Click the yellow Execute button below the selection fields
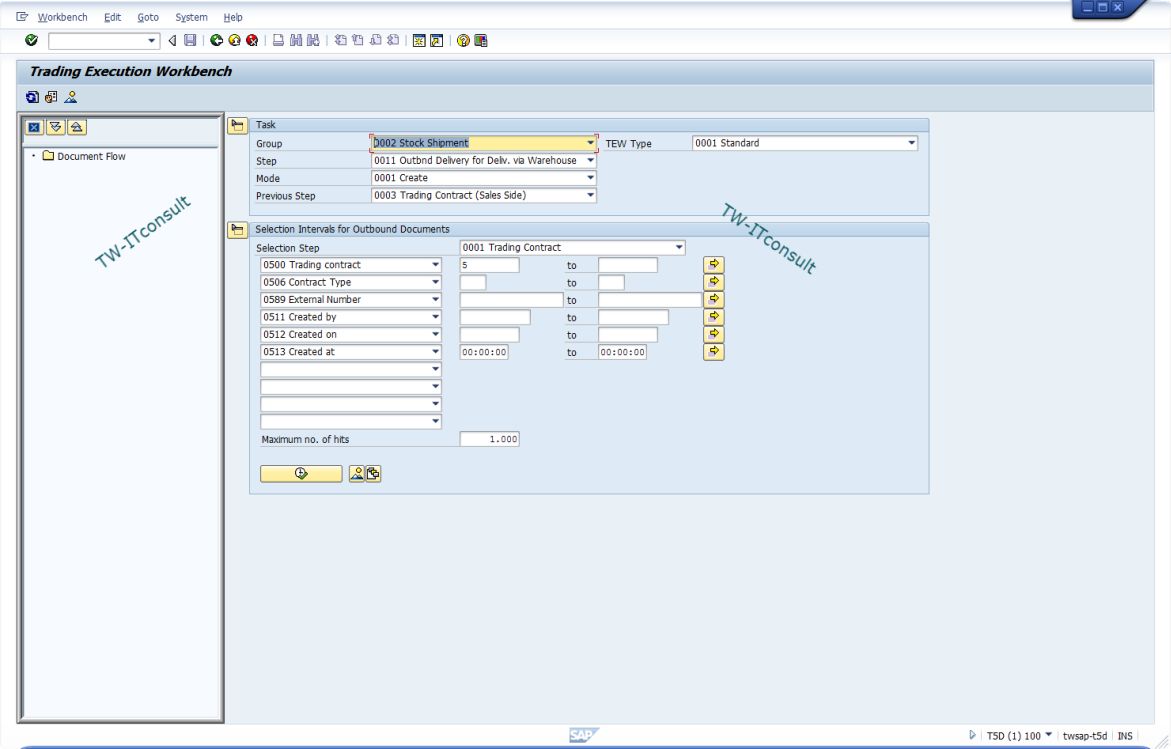This screenshot has width=1171, height=749. point(301,473)
